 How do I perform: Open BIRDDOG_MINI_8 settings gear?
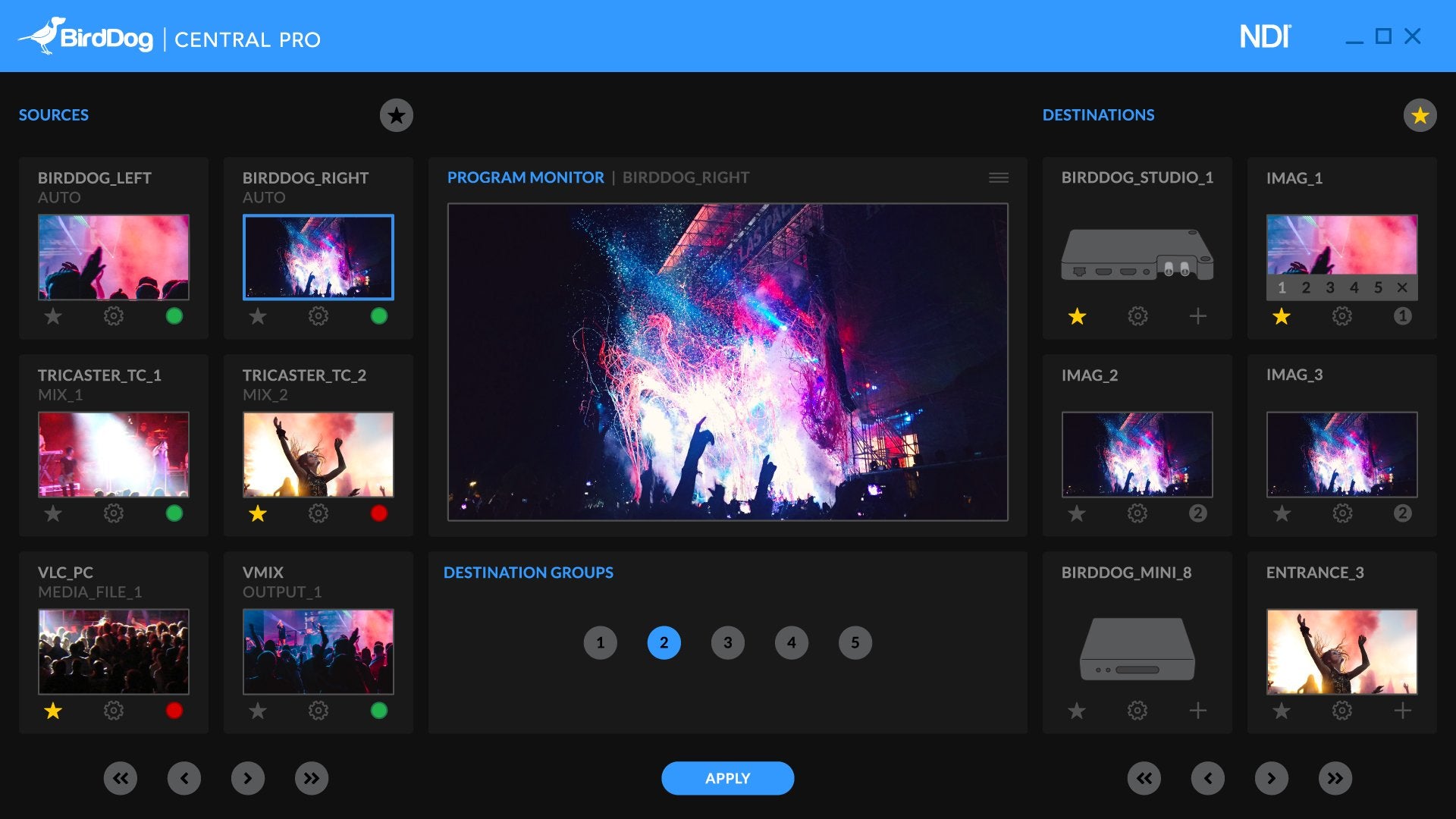(1137, 711)
